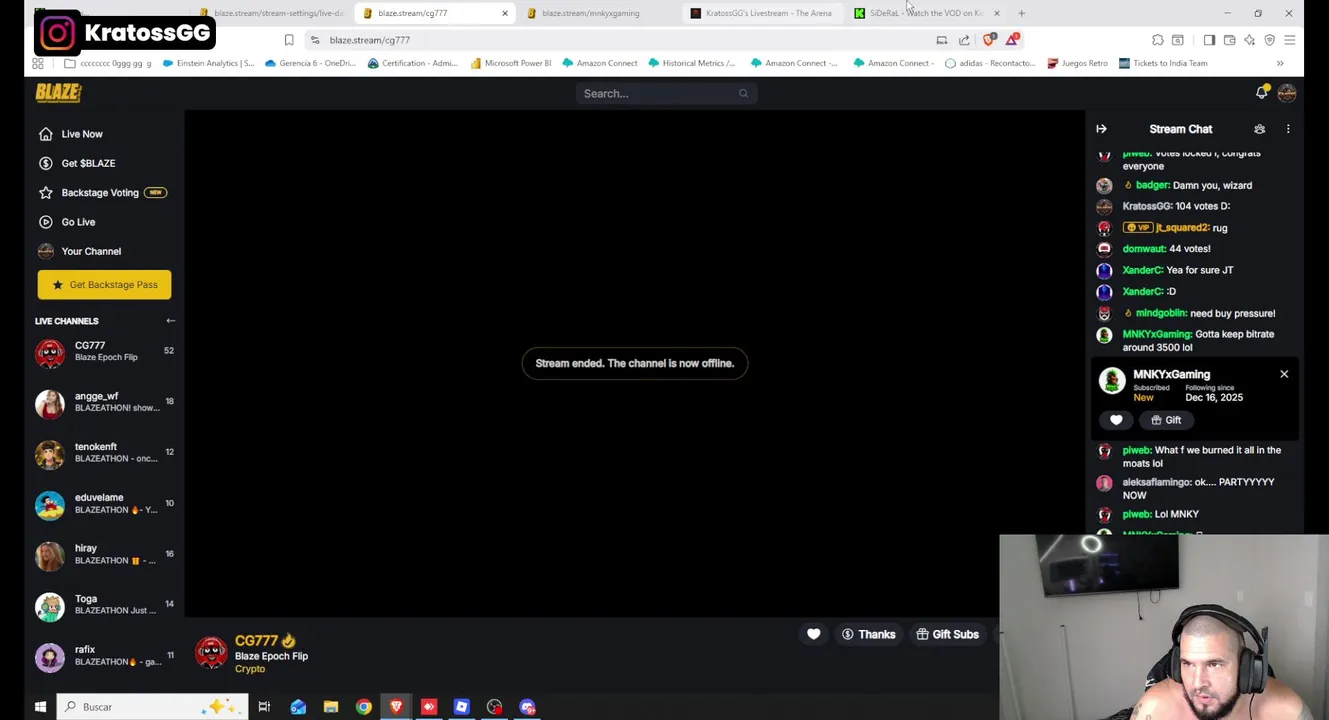Open the tenokenft live channel
Viewport: 1329px width, 720px height.
point(104,453)
